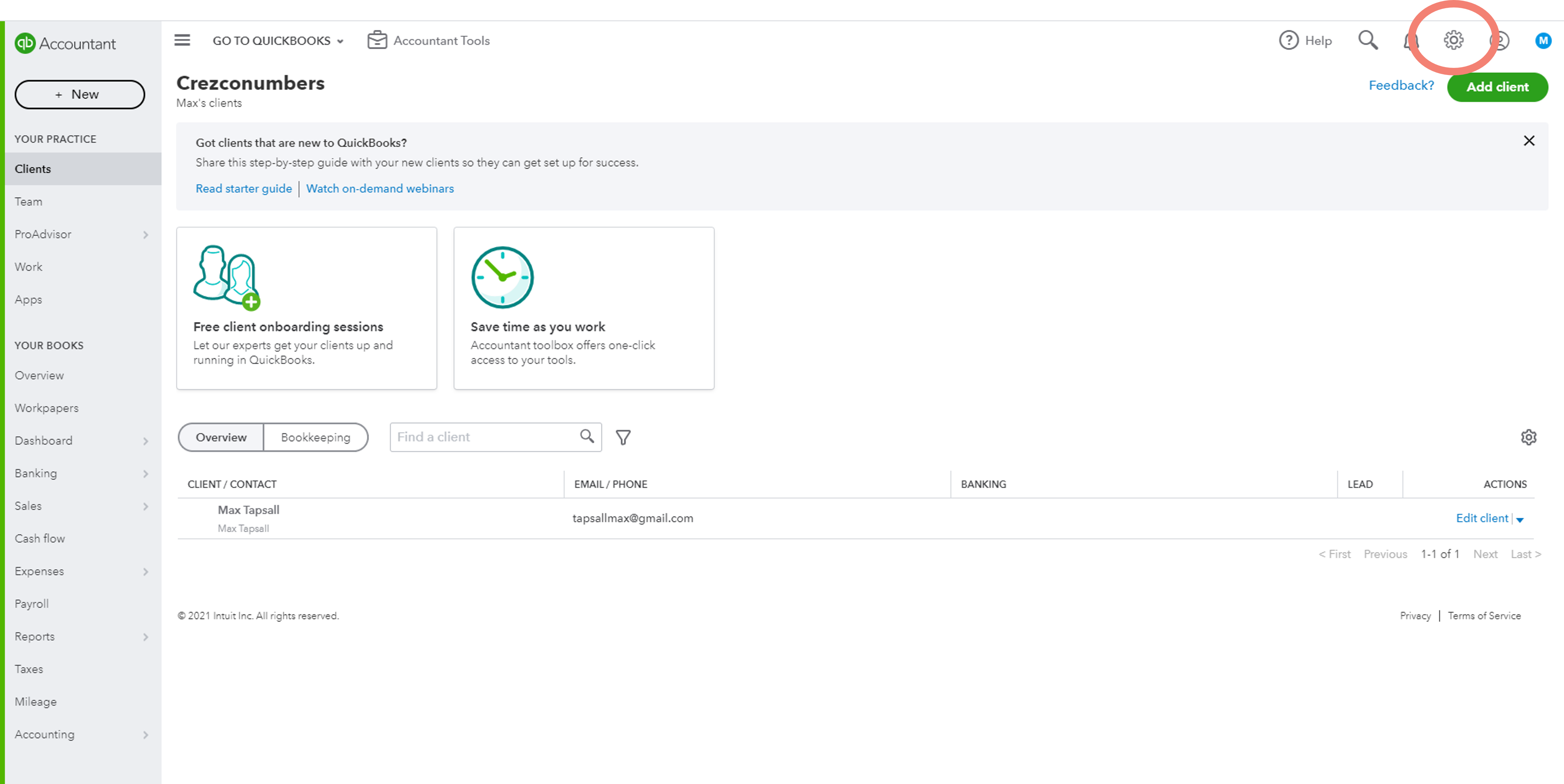This screenshot has width=1564, height=784.
Task: Open the Edit client dropdown arrow
Action: (x=1520, y=520)
